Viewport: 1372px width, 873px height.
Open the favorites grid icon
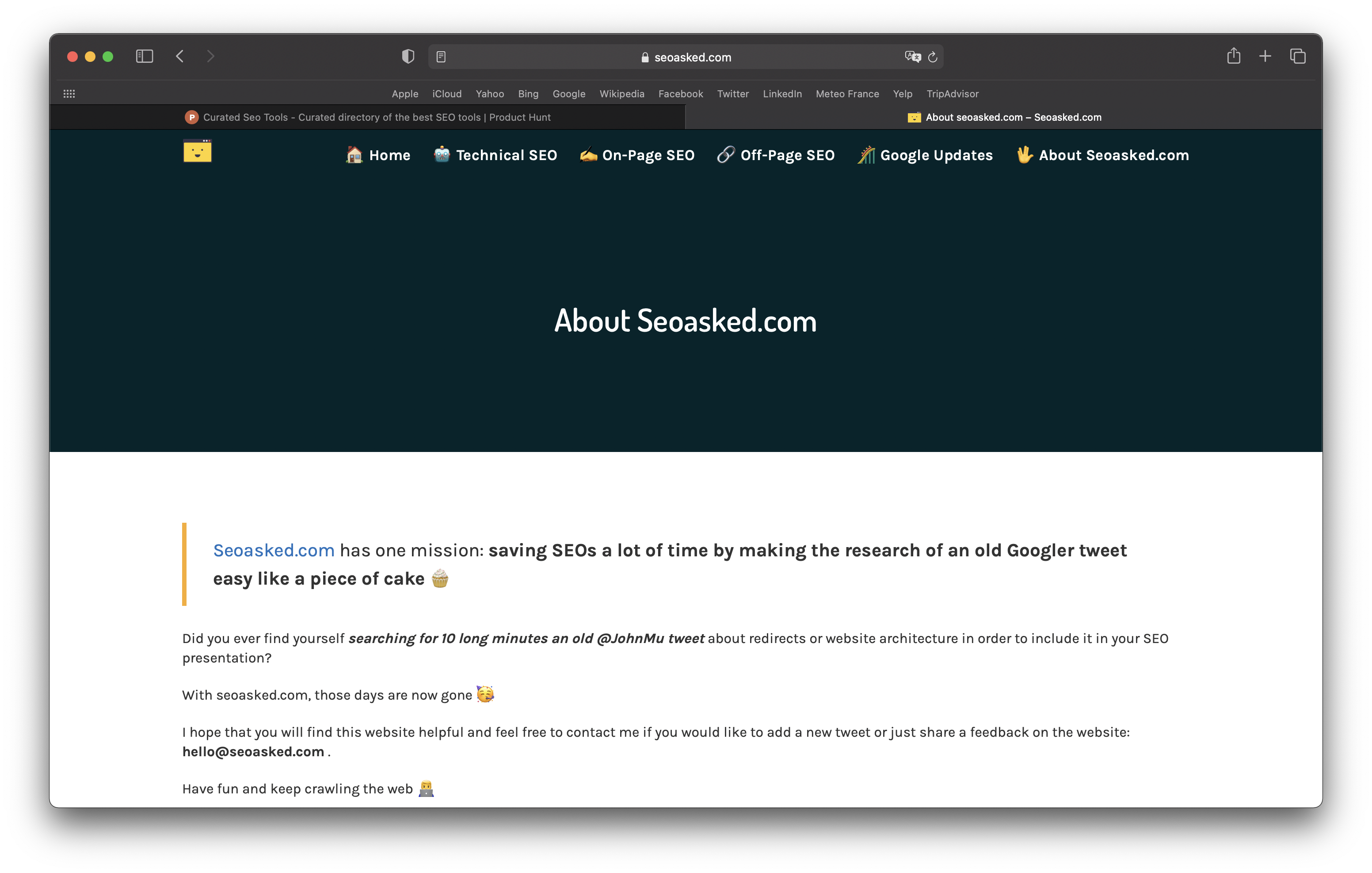69,93
